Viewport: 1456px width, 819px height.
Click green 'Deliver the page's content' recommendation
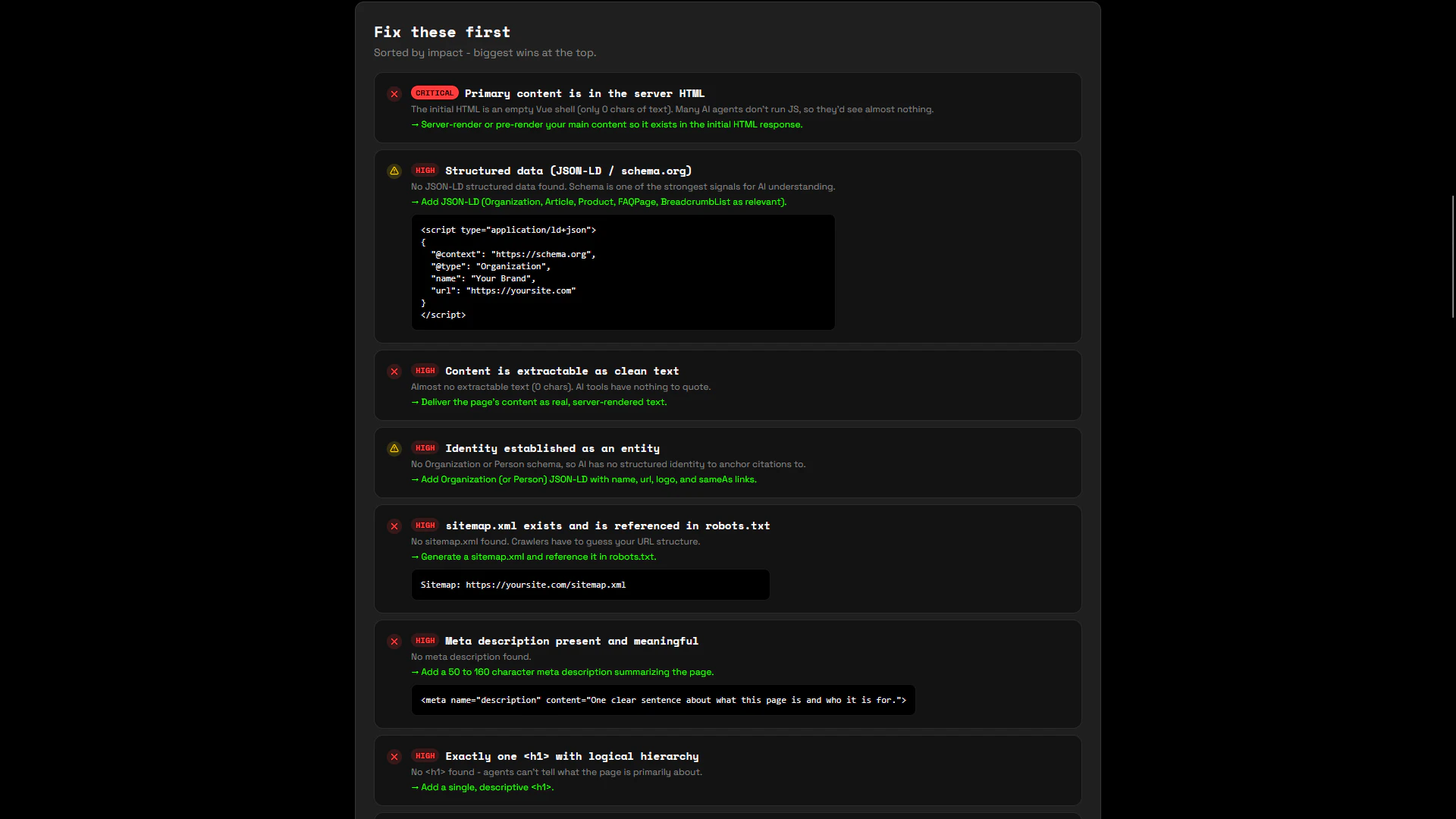(539, 403)
